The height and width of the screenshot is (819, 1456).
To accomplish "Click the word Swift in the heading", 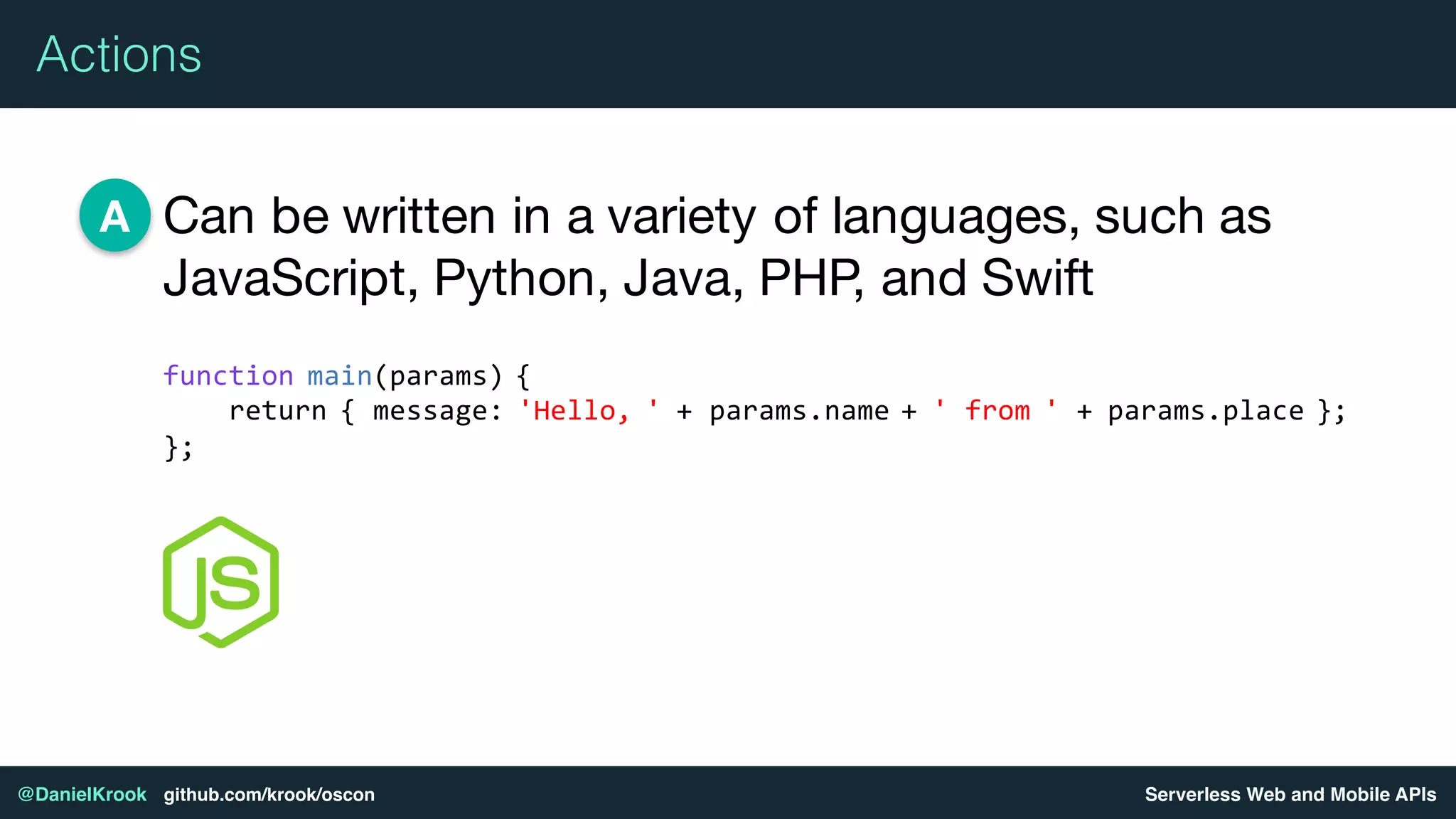I will (x=1037, y=277).
